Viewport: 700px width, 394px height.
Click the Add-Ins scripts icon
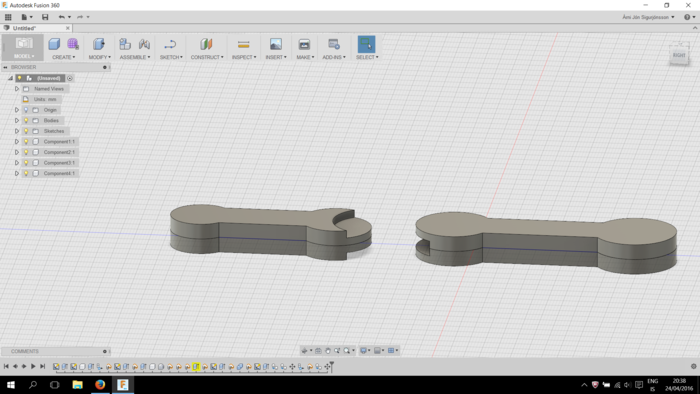click(x=333, y=44)
